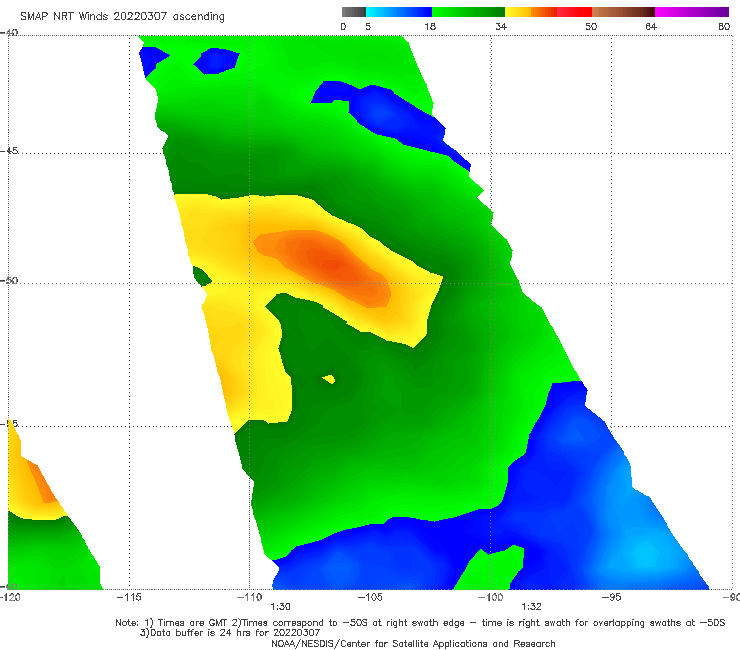The image size is (740, 650).
Task: Click the brown segment of the color bar
Action: tap(623, 12)
